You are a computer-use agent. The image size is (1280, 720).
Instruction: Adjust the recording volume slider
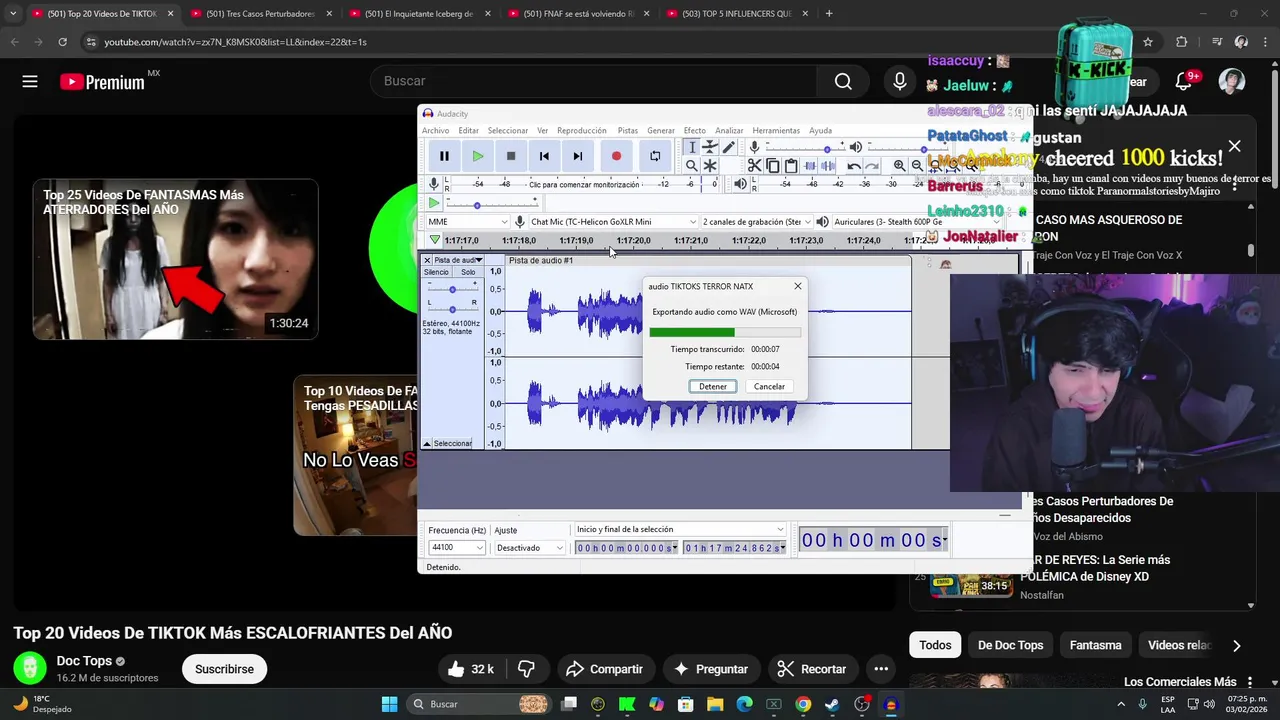pyautogui.click(x=805, y=148)
